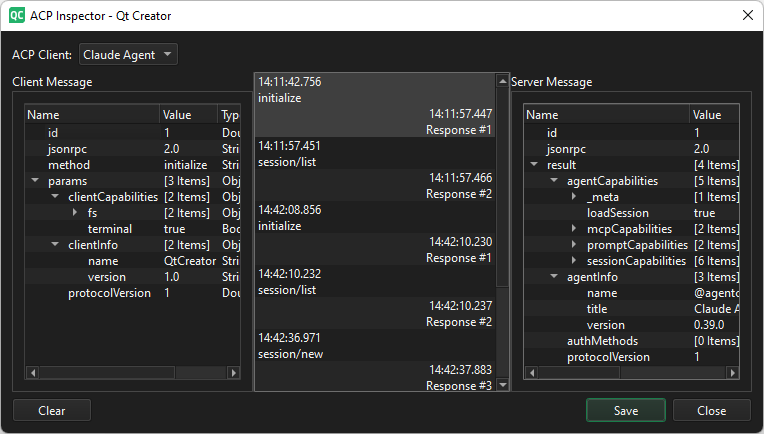
Task: Click Value column header in Server Message
Action: [x=714, y=115]
